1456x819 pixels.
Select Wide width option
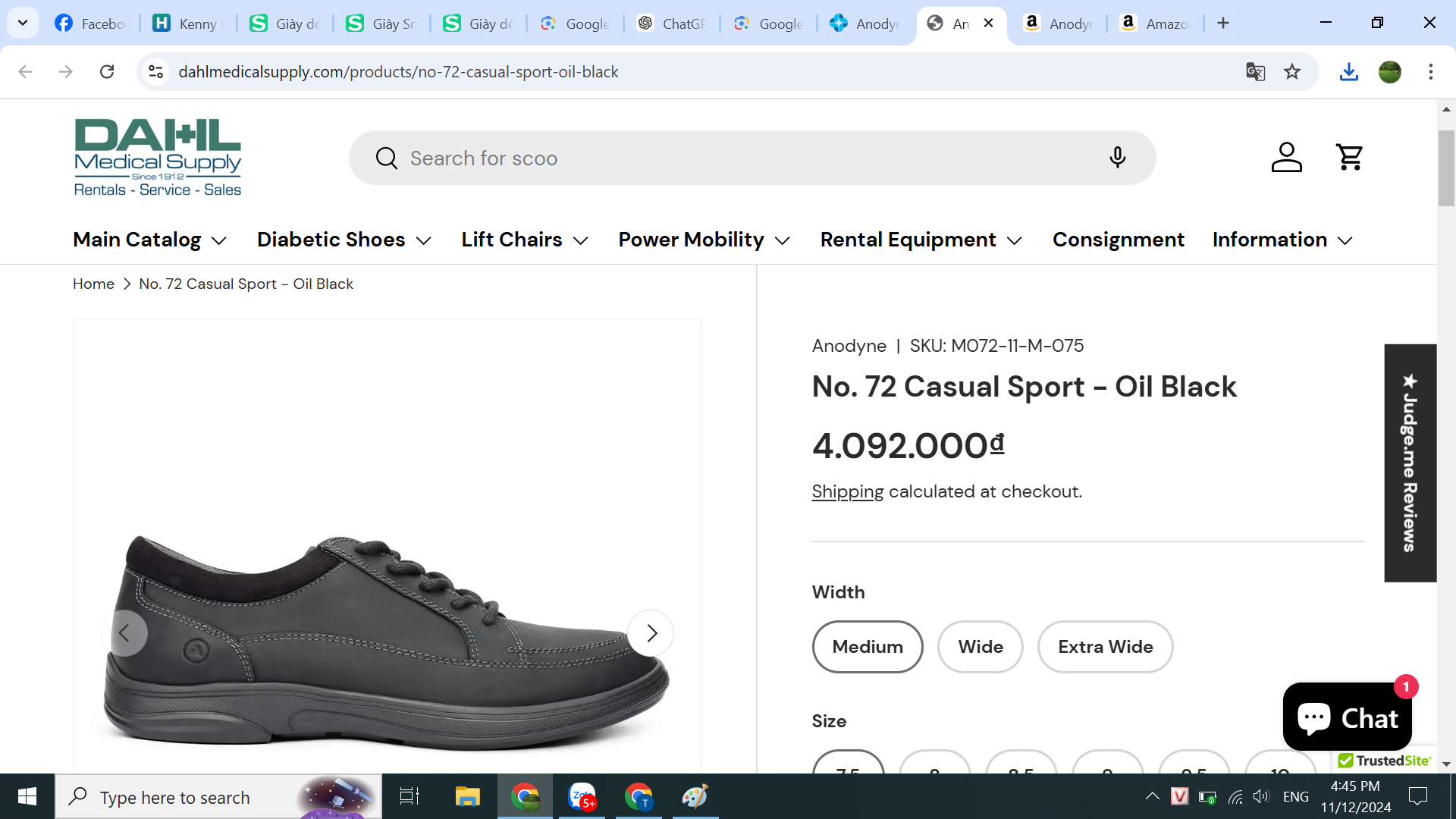tap(980, 647)
